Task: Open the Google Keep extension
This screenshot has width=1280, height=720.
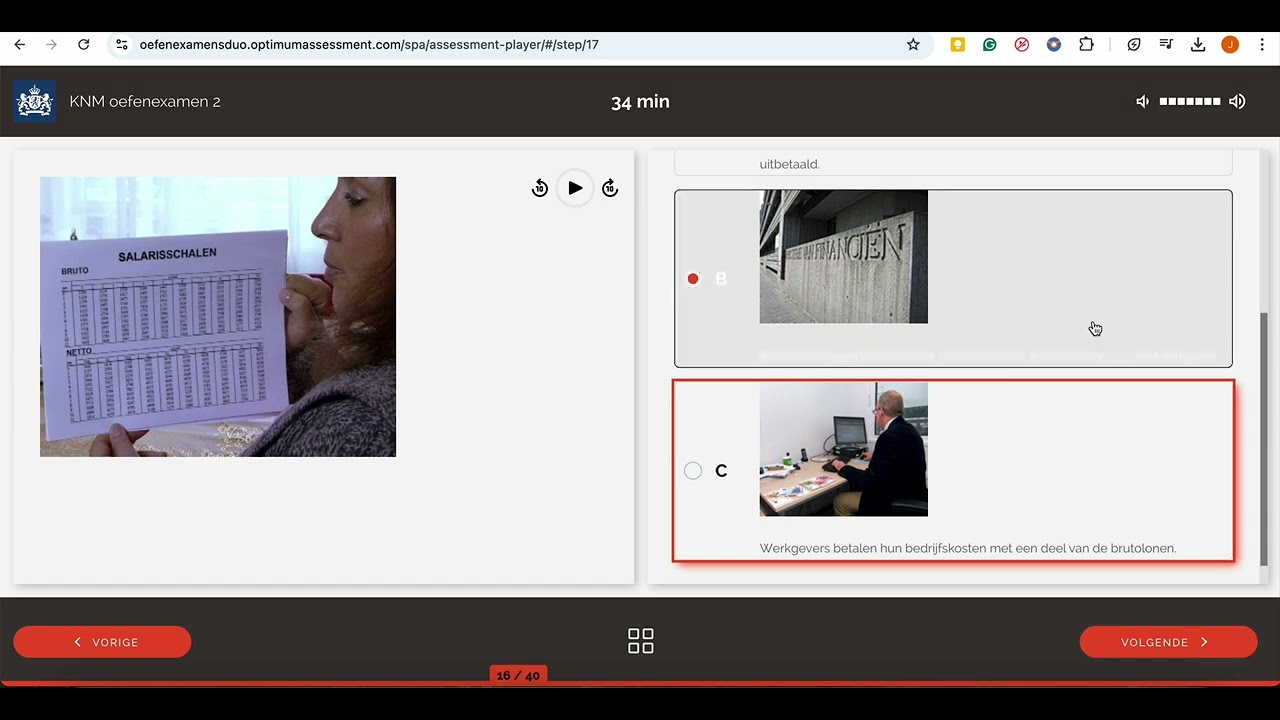Action: coord(958,44)
